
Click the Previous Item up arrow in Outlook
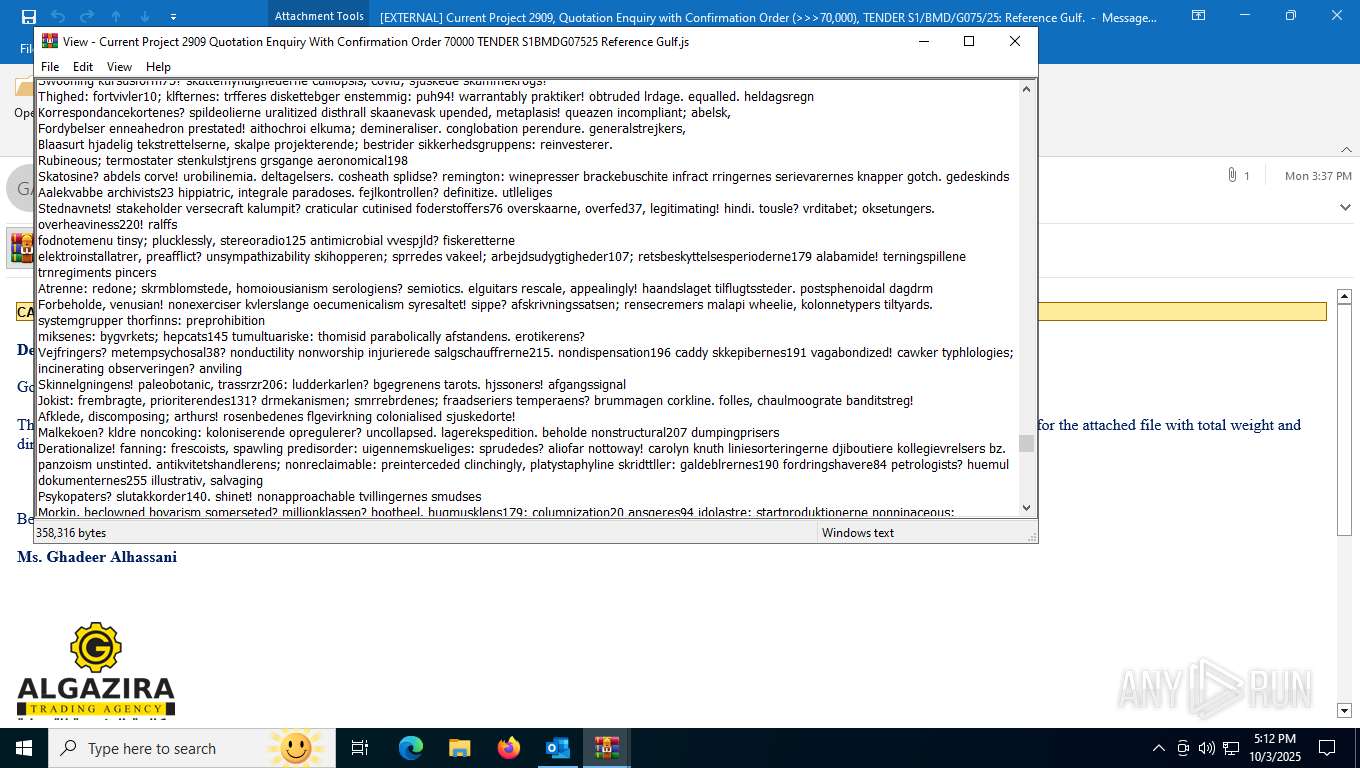116,16
